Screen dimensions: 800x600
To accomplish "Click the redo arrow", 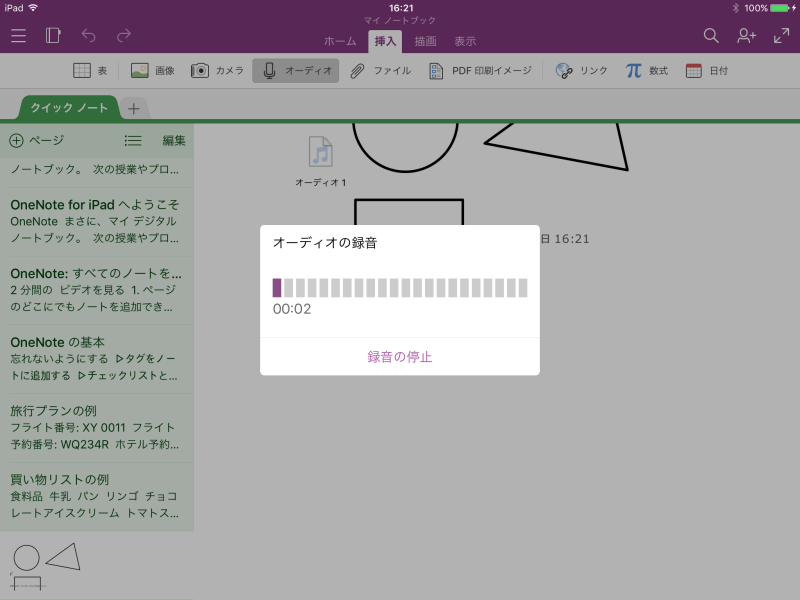I will 123,36.
